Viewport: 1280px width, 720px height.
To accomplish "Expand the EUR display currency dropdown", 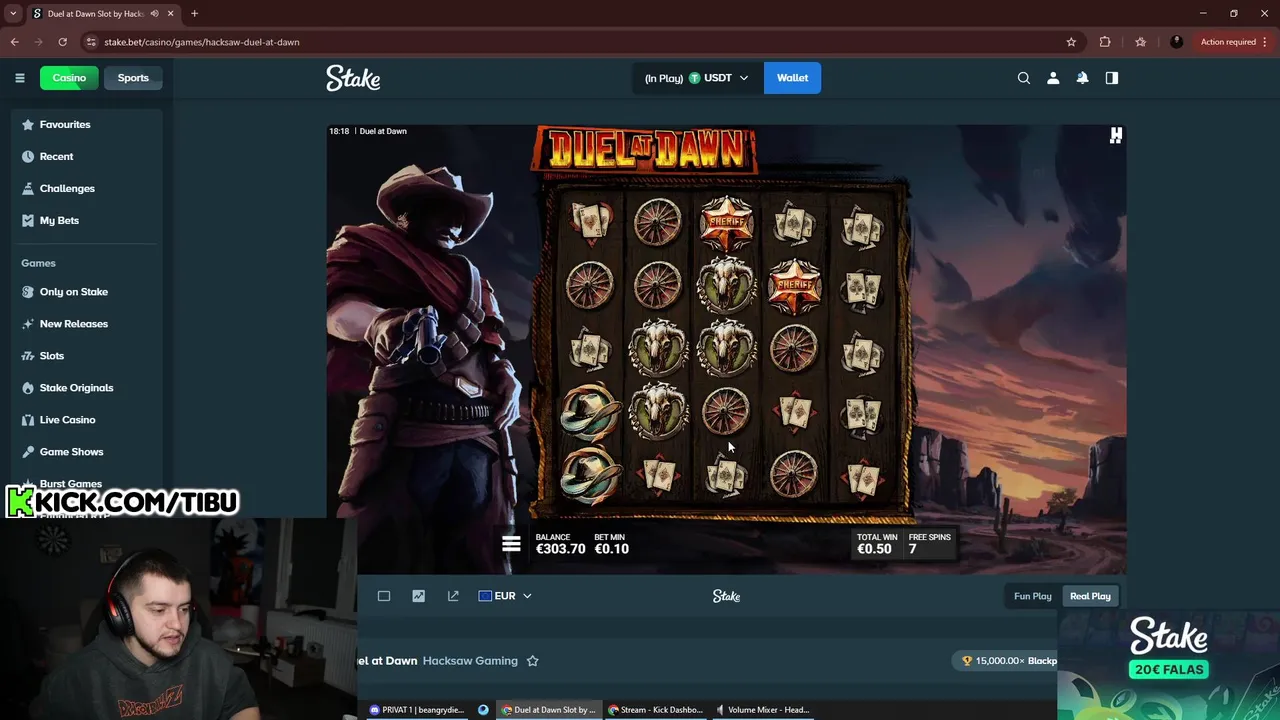I will (505, 596).
